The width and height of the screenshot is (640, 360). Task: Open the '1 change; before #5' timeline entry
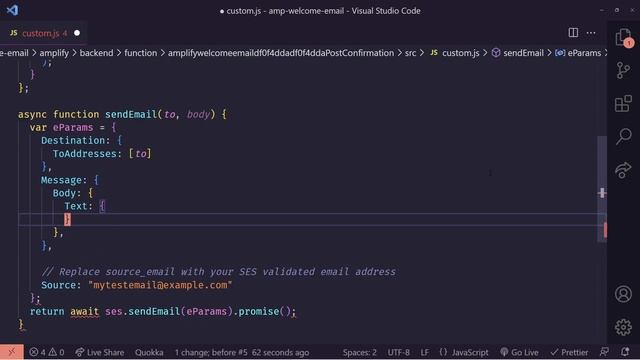click(x=242, y=352)
